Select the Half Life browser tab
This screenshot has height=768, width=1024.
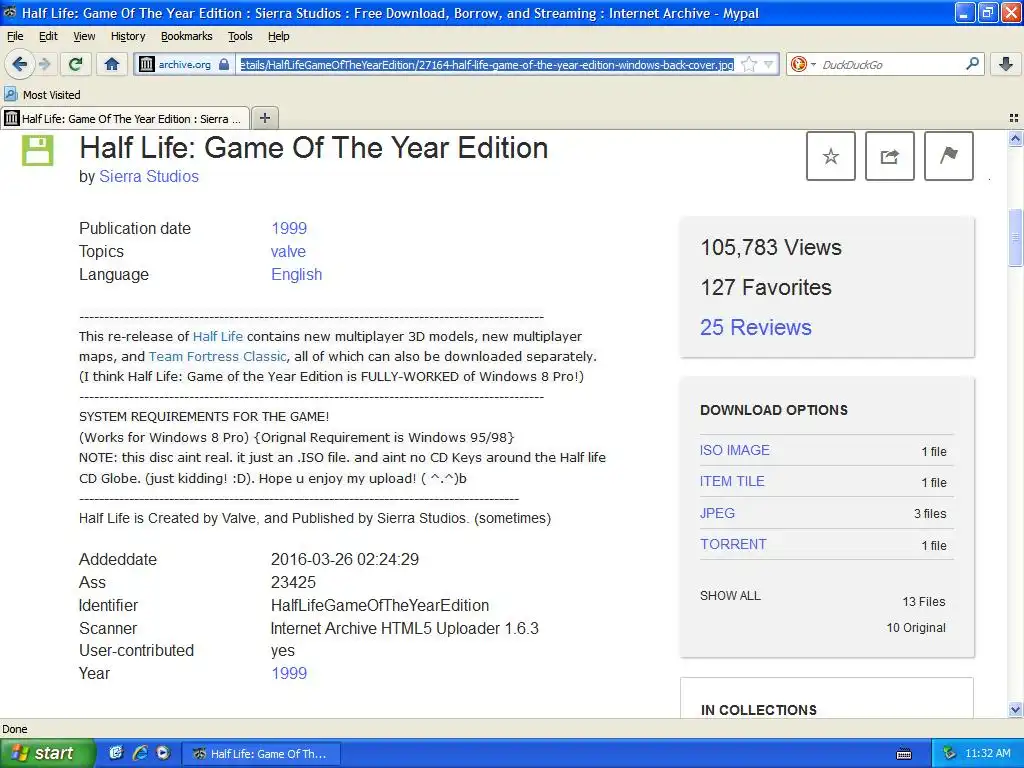point(125,118)
